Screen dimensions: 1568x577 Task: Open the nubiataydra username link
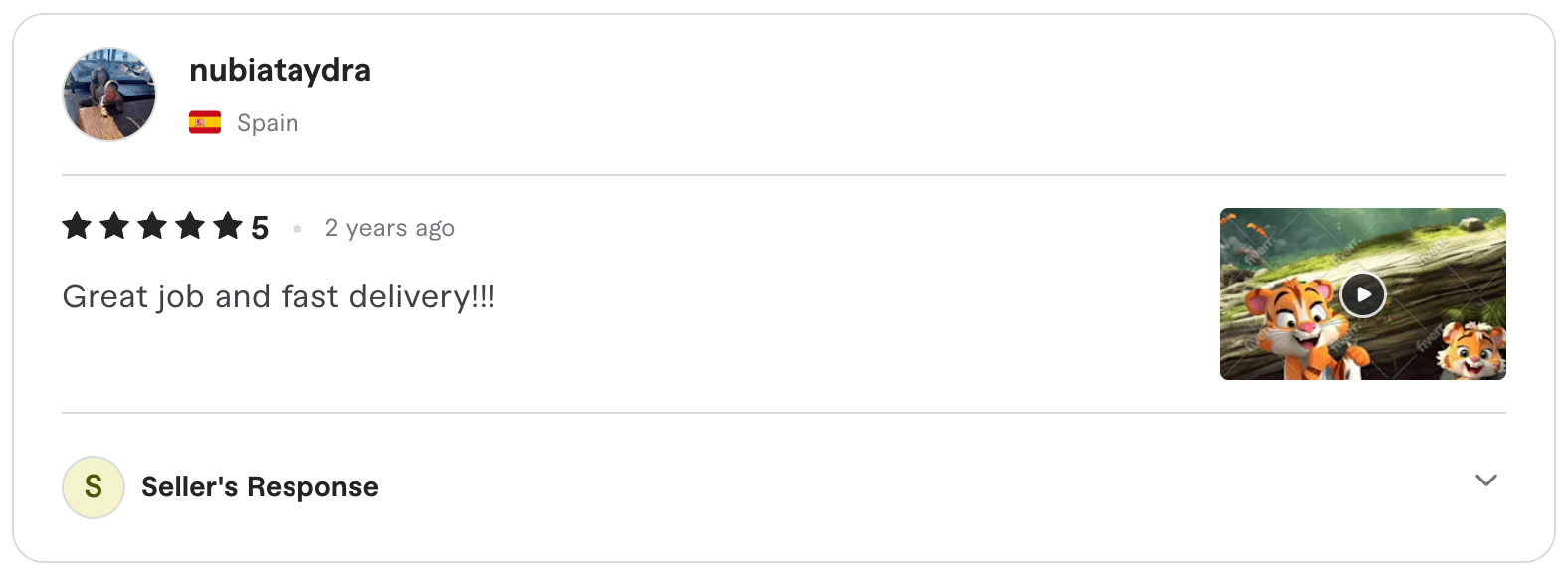tap(280, 70)
